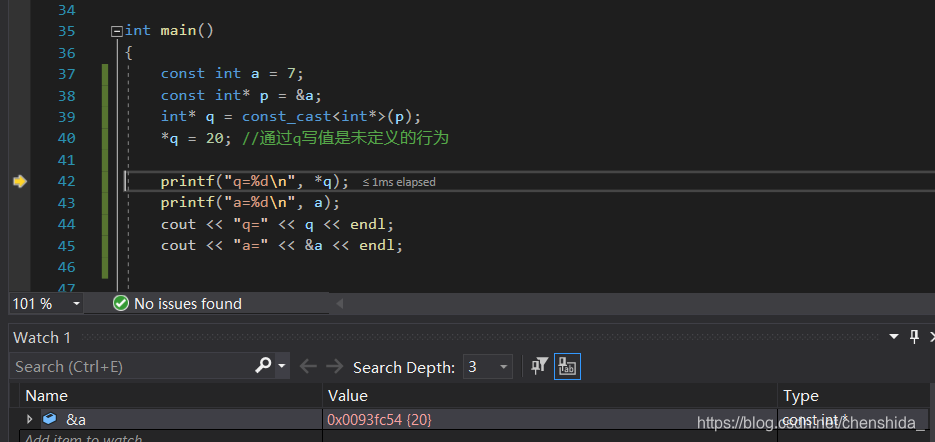Go to previous search result arrow
Image resolution: width=935 pixels, height=442 pixels.
[x=308, y=366]
